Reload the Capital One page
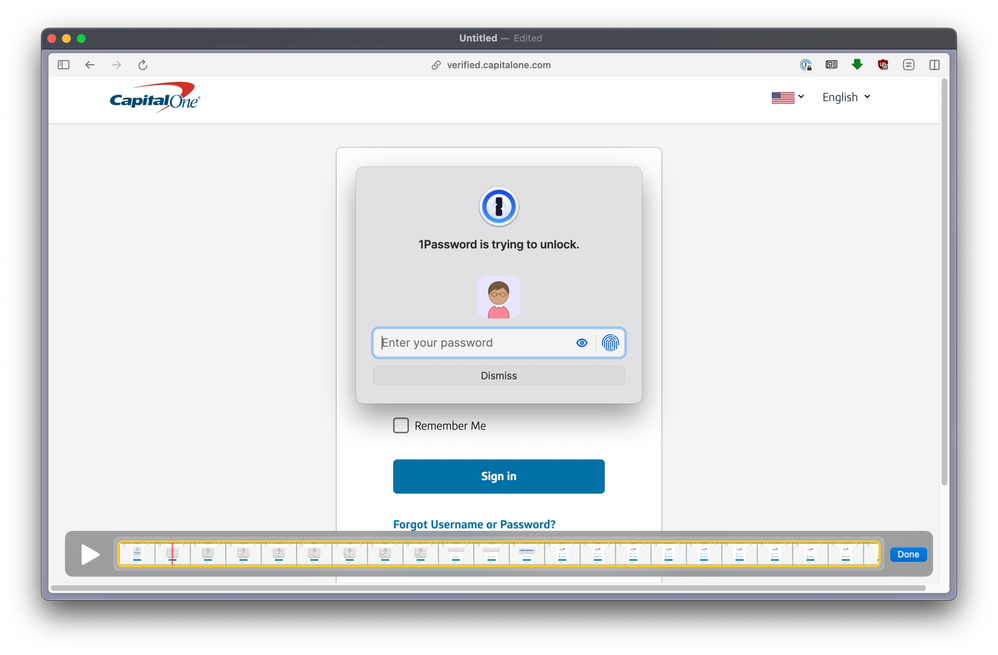This screenshot has width=998, height=655. tap(143, 65)
